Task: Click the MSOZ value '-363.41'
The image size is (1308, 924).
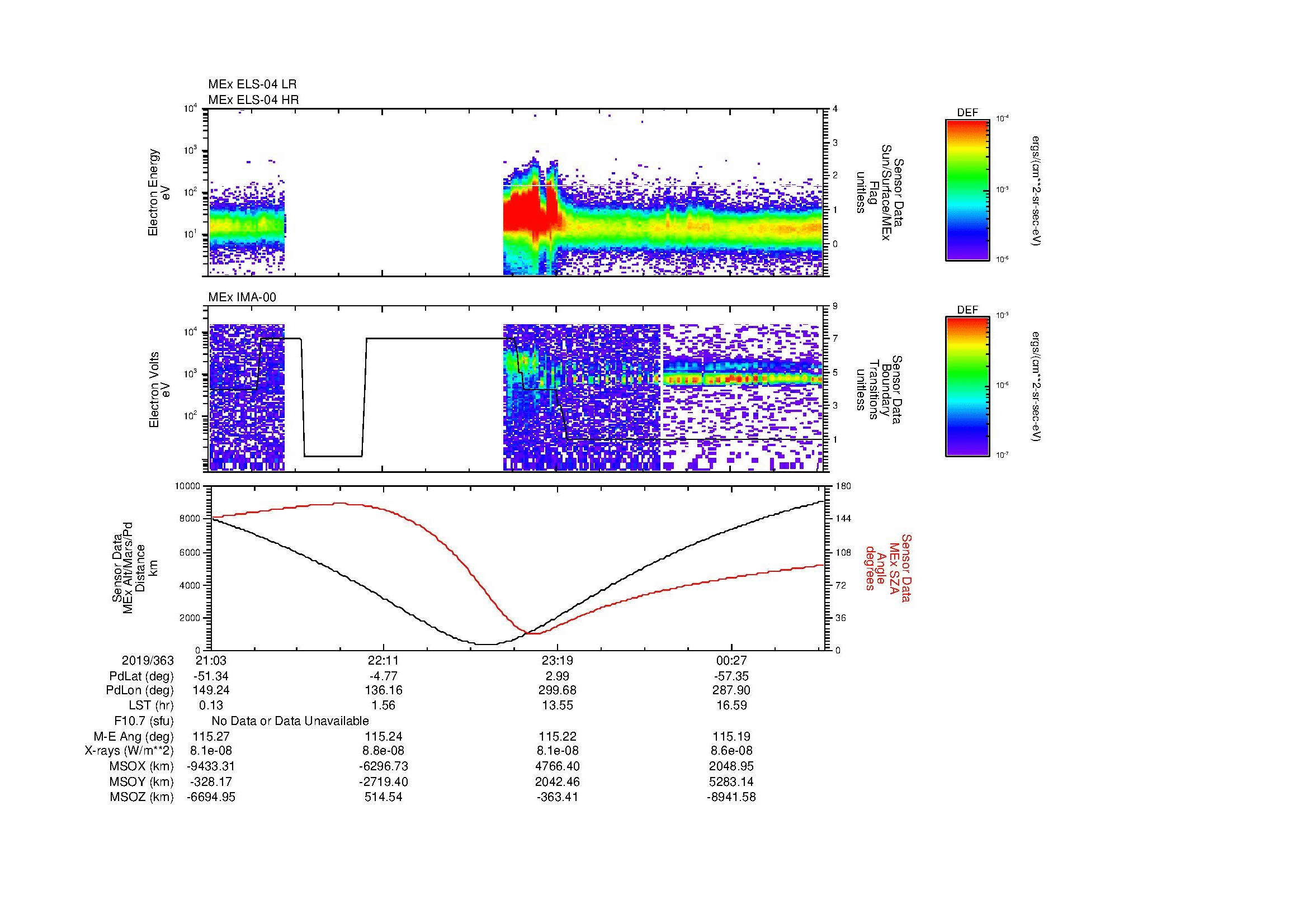Action: 557,797
